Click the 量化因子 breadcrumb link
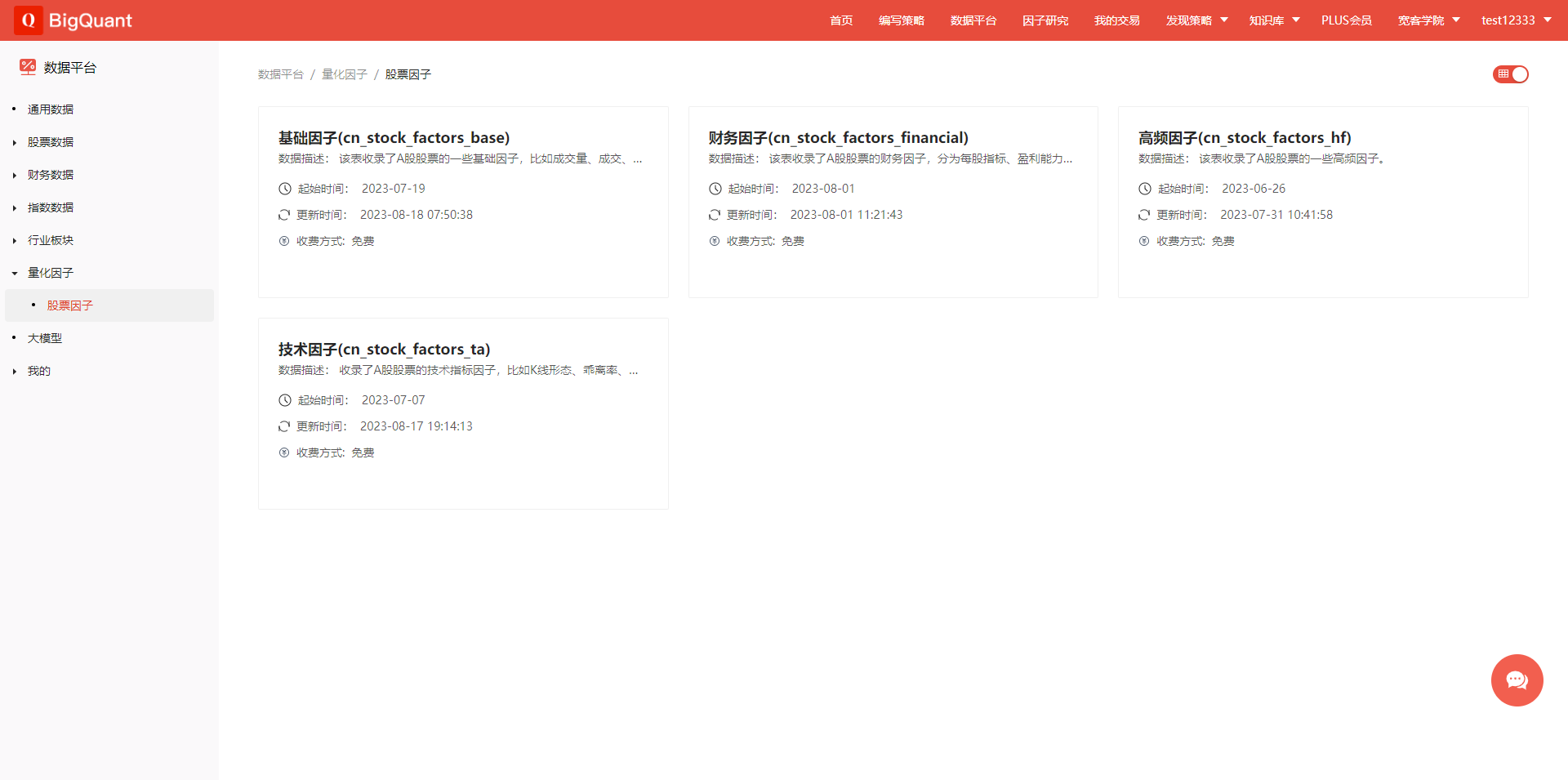 click(344, 74)
